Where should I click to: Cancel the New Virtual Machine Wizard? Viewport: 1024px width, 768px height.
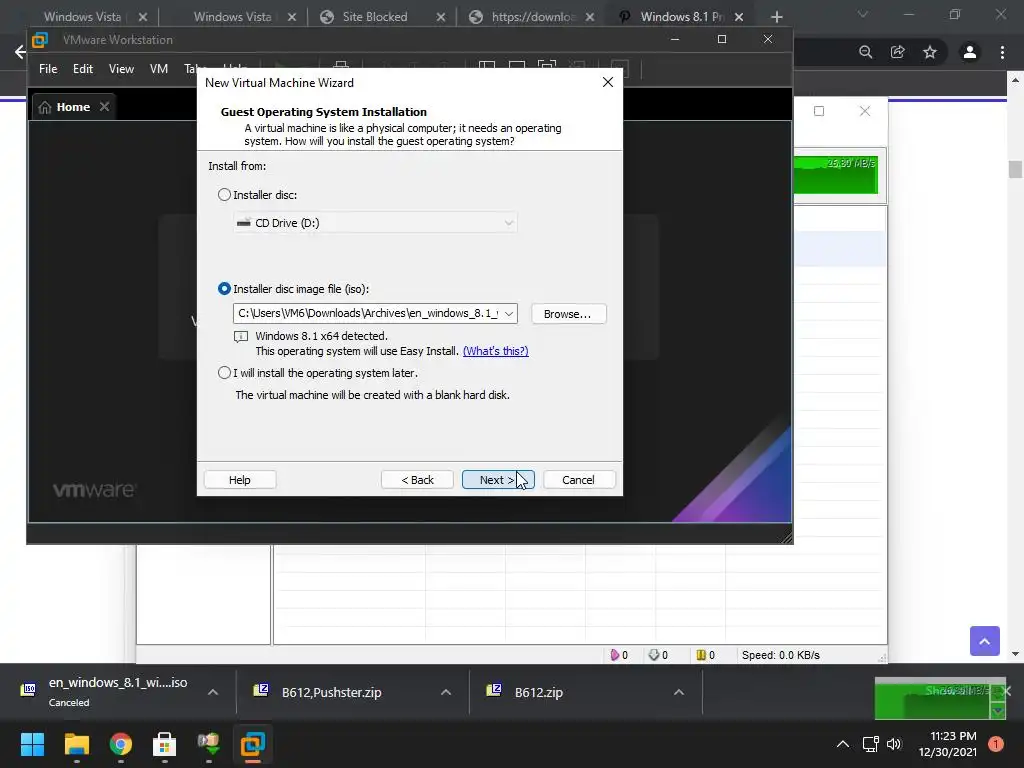[x=579, y=480]
